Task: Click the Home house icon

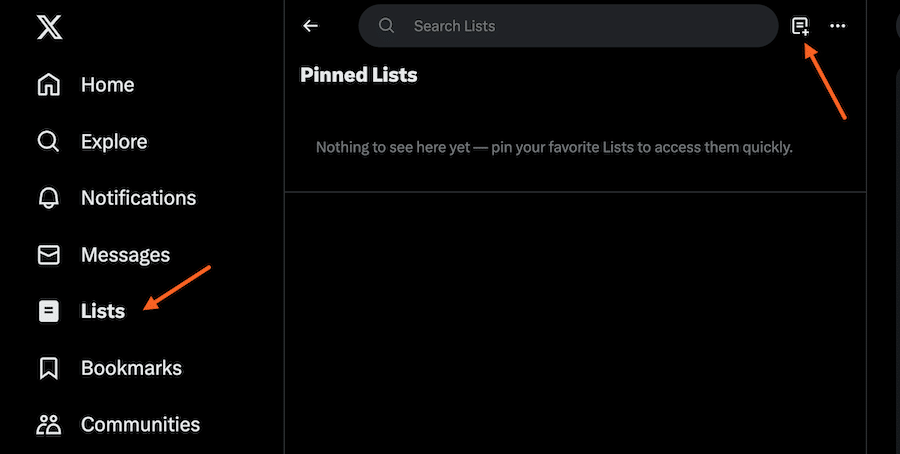Action: click(49, 85)
